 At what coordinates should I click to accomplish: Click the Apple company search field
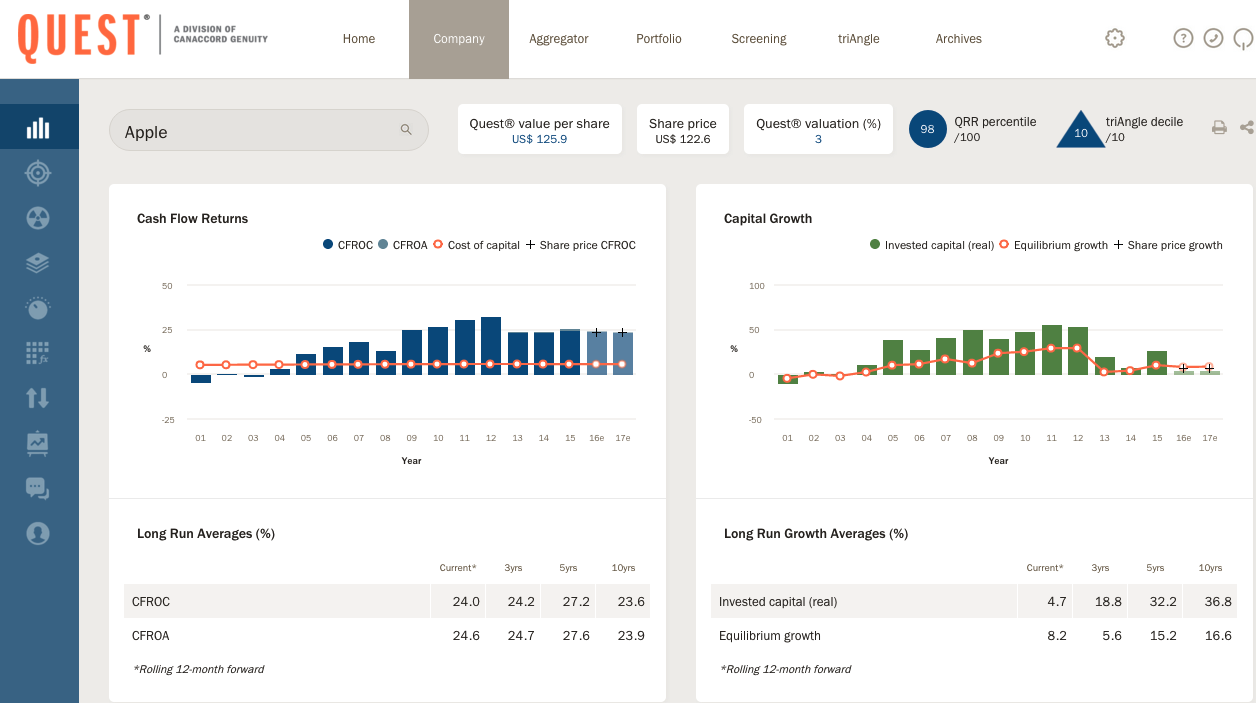click(x=260, y=131)
